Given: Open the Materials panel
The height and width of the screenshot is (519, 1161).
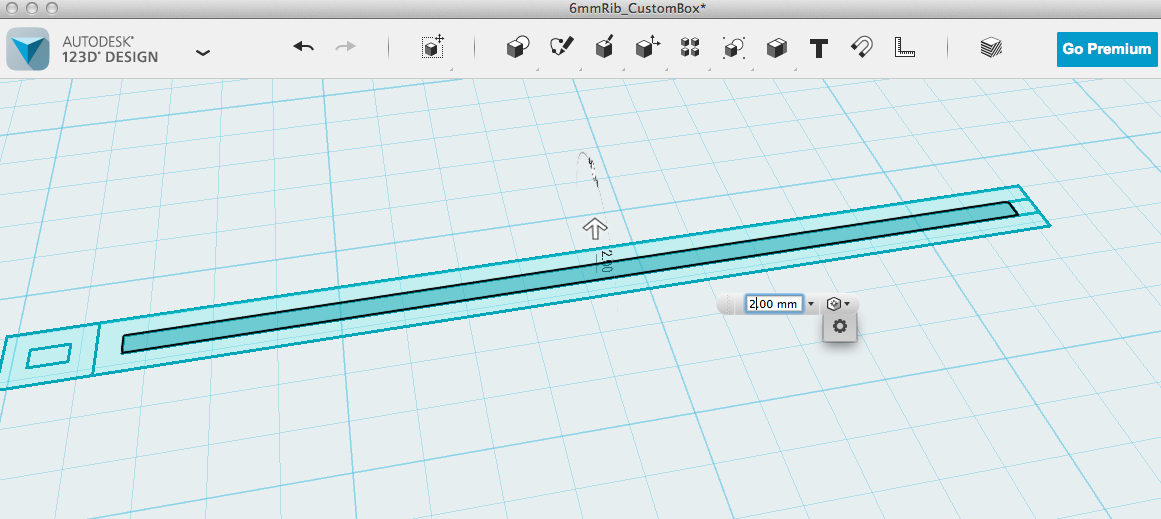Looking at the screenshot, I should coord(990,48).
